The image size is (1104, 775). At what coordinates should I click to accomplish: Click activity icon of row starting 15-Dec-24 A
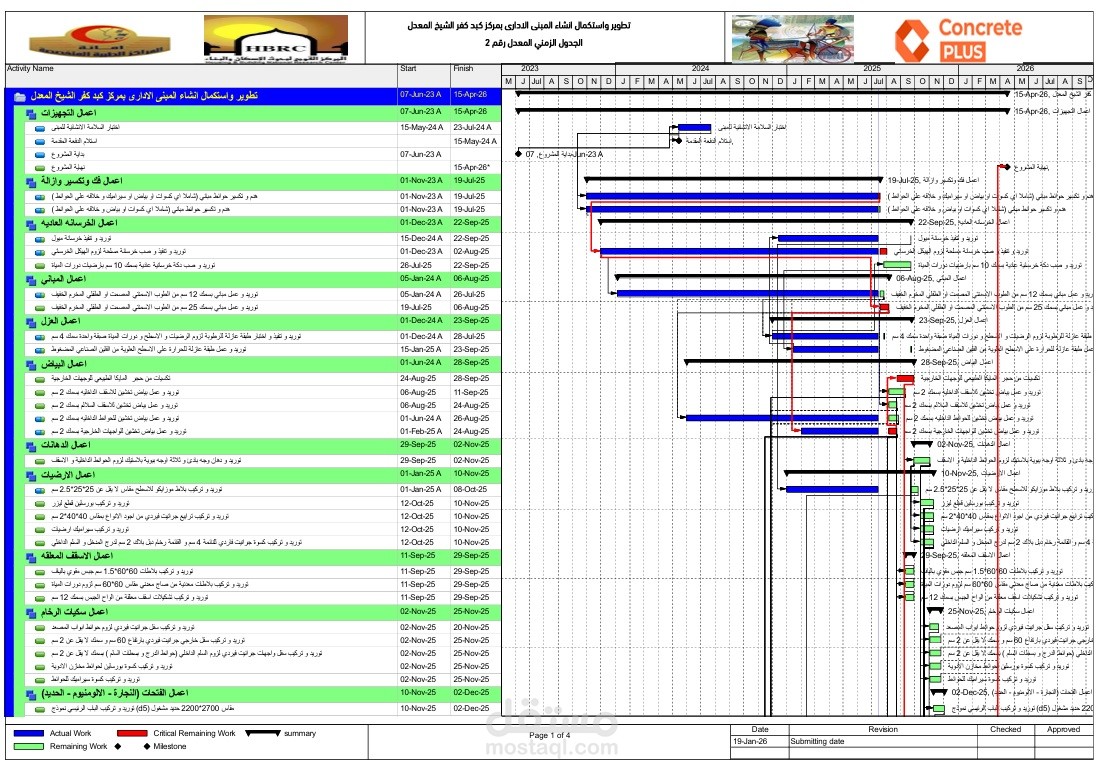(40, 239)
